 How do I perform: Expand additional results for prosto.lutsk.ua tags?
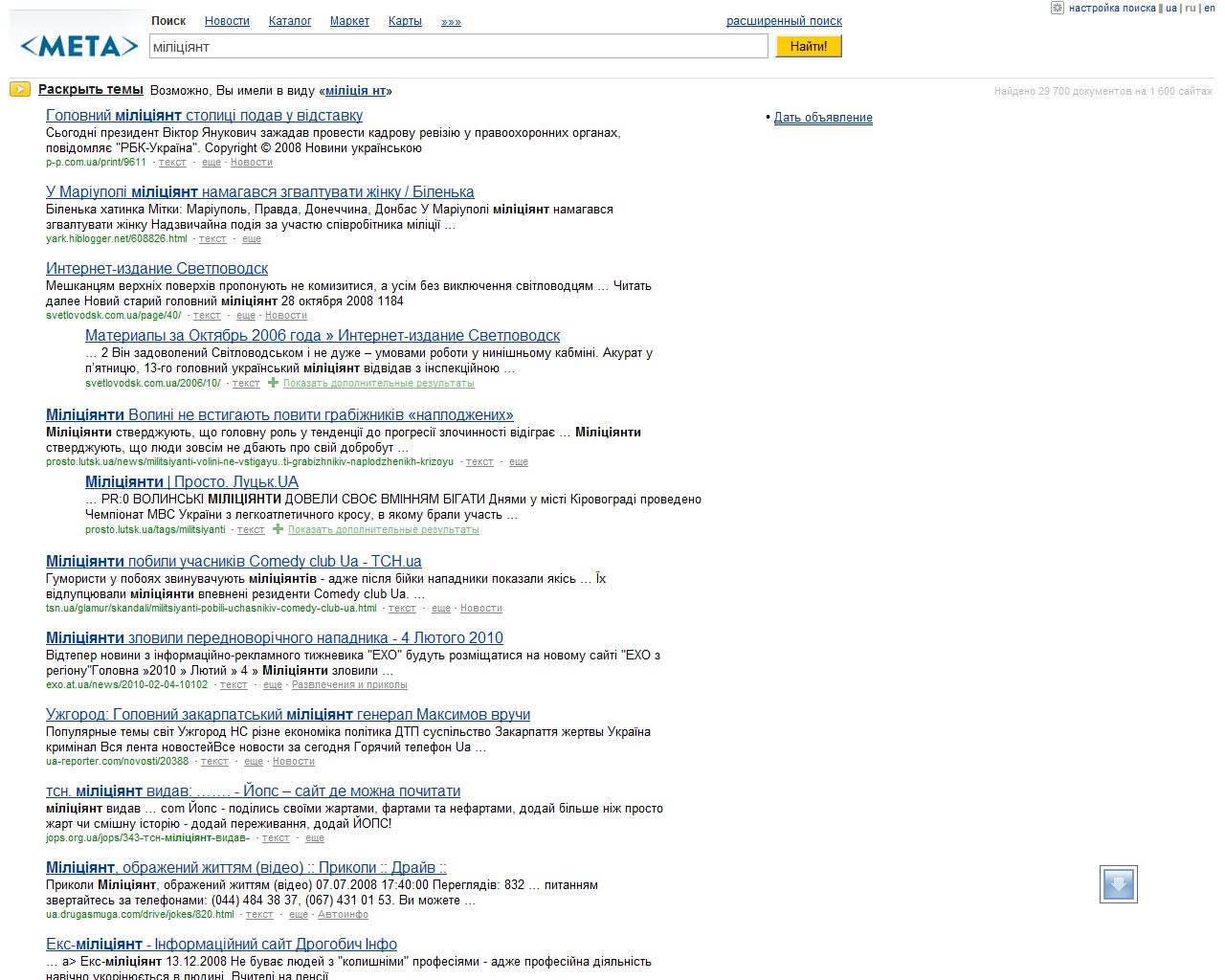tap(383, 530)
